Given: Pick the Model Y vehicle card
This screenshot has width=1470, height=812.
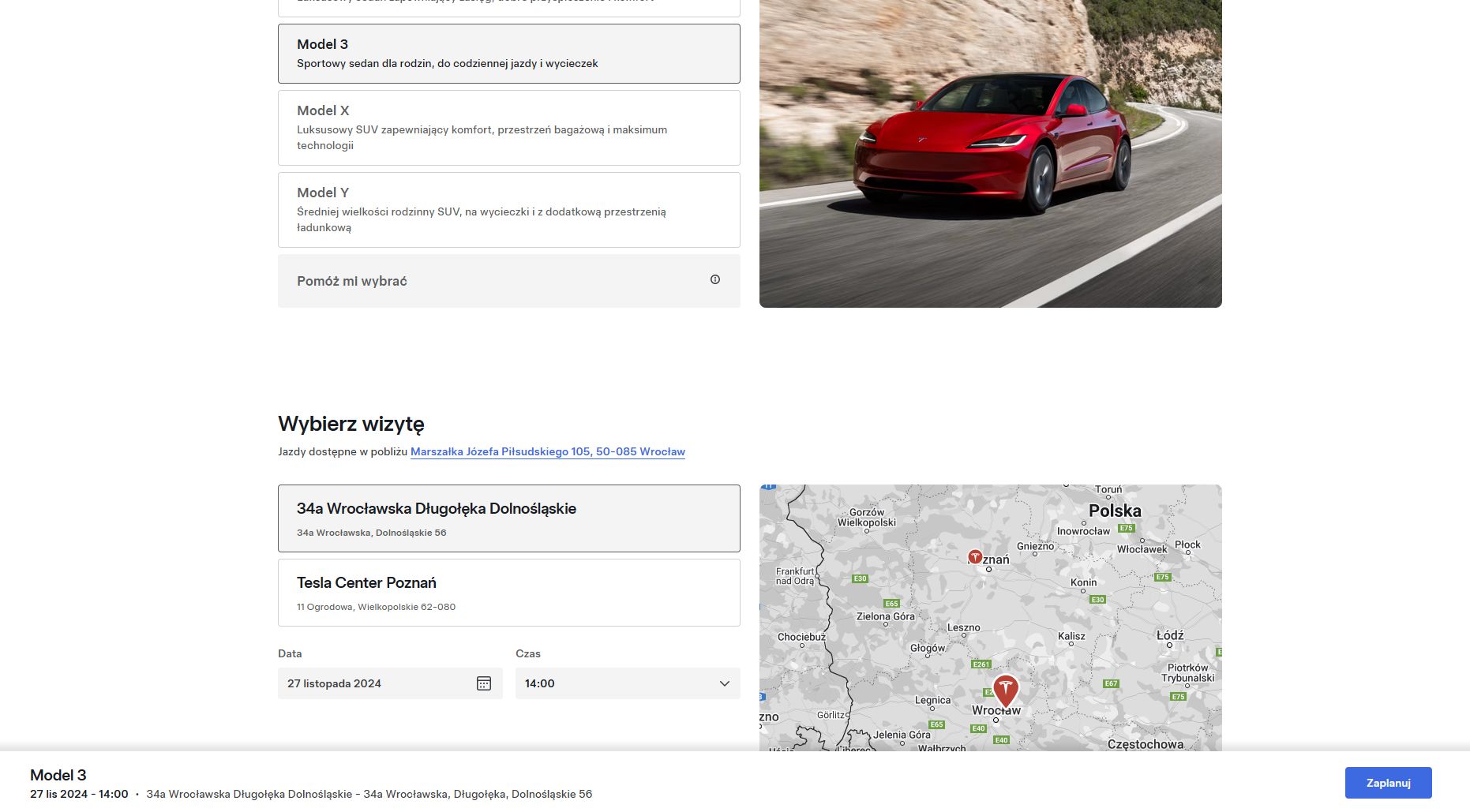Looking at the screenshot, I should click(x=508, y=210).
